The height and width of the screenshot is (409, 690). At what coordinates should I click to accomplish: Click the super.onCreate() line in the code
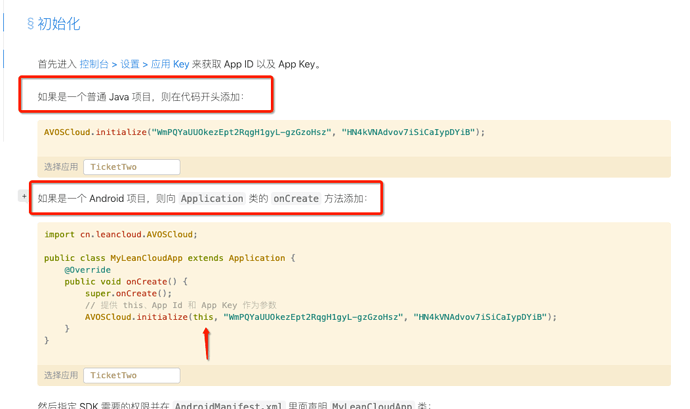[x=128, y=294]
